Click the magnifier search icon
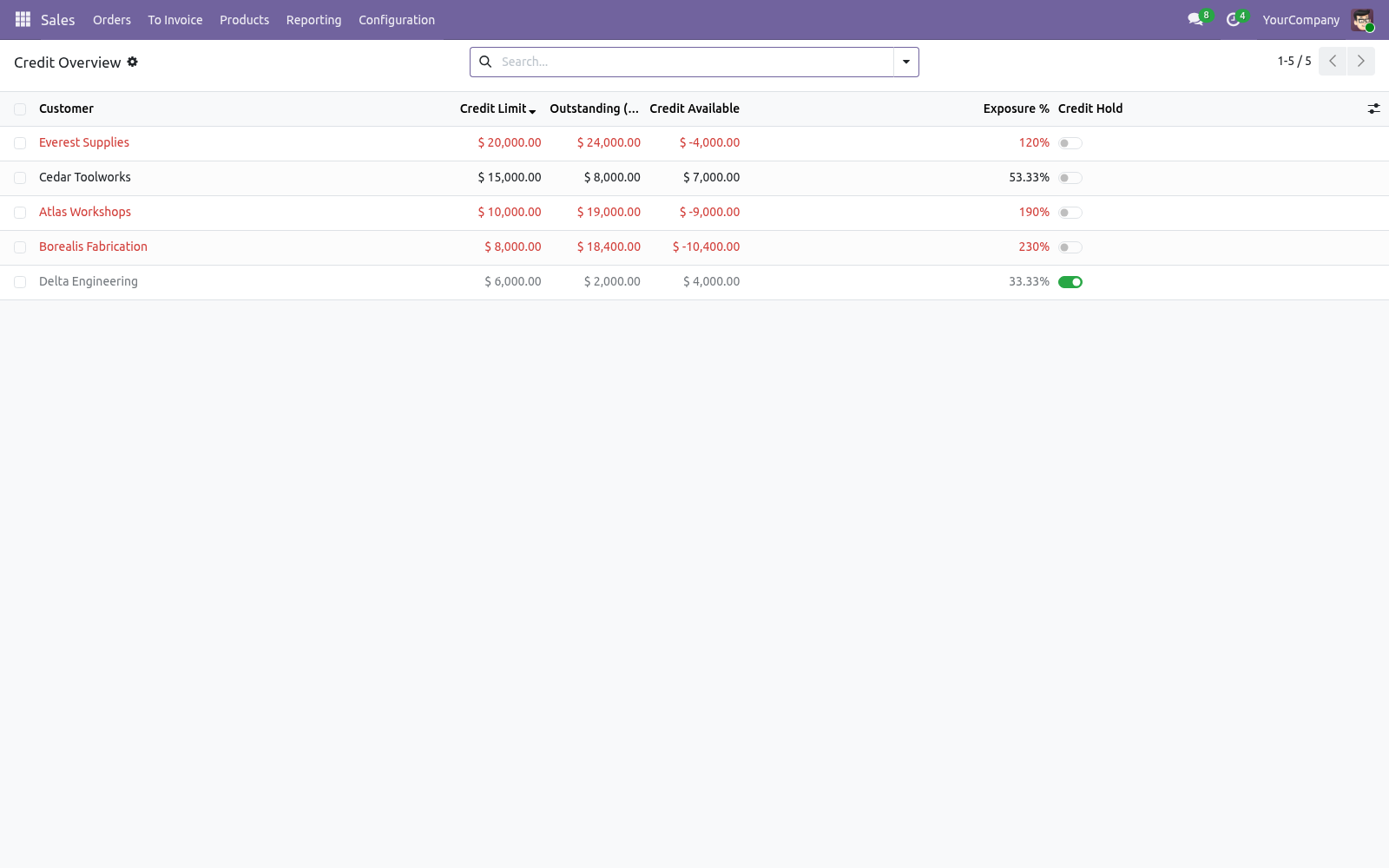 (x=485, y=62)
